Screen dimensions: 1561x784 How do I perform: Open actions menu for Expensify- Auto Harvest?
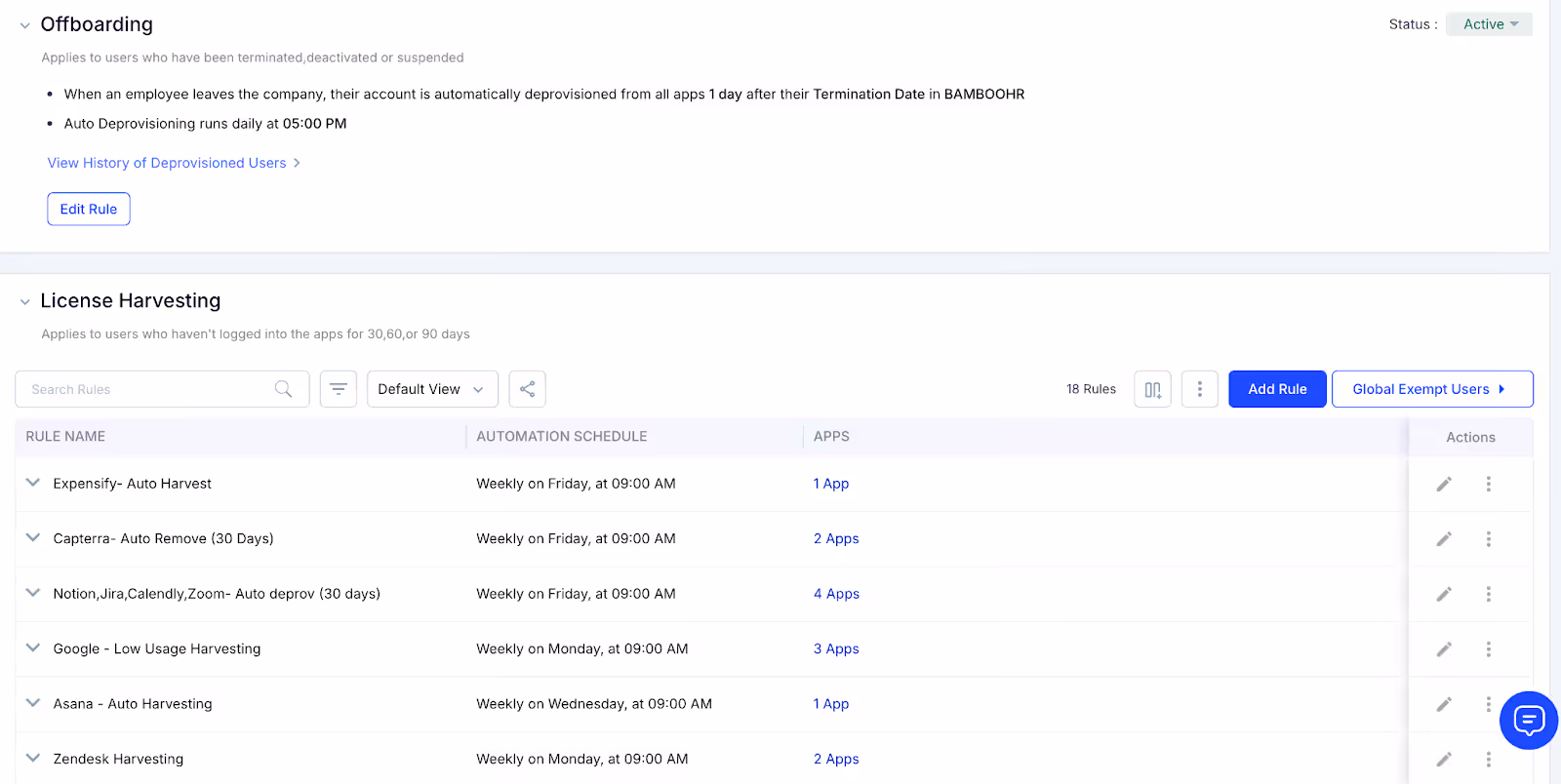point(1489,484)
